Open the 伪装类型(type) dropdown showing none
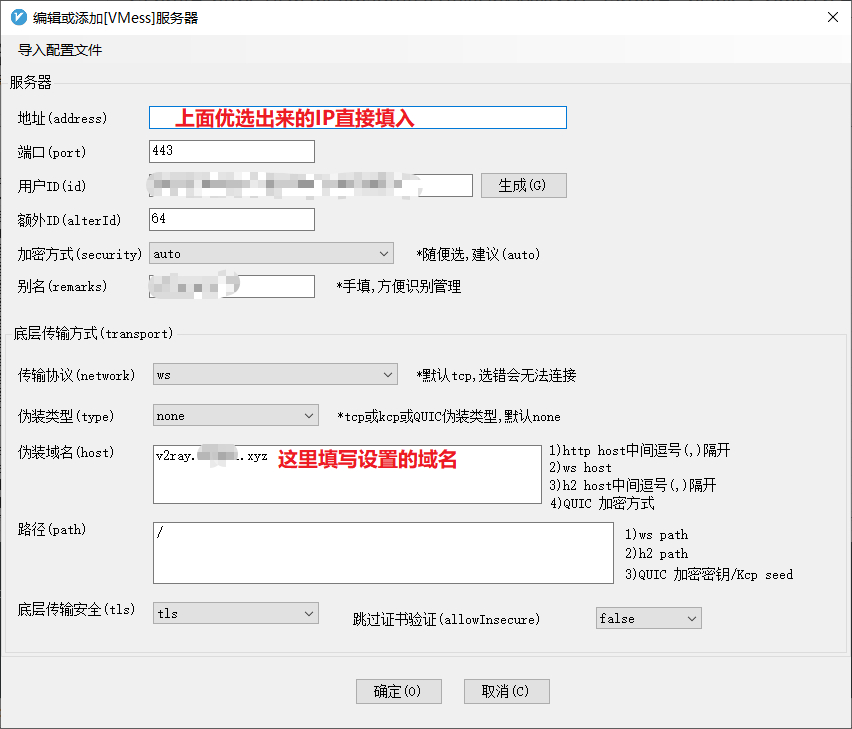This screenshot has height=729, width=852. (235, 415)
